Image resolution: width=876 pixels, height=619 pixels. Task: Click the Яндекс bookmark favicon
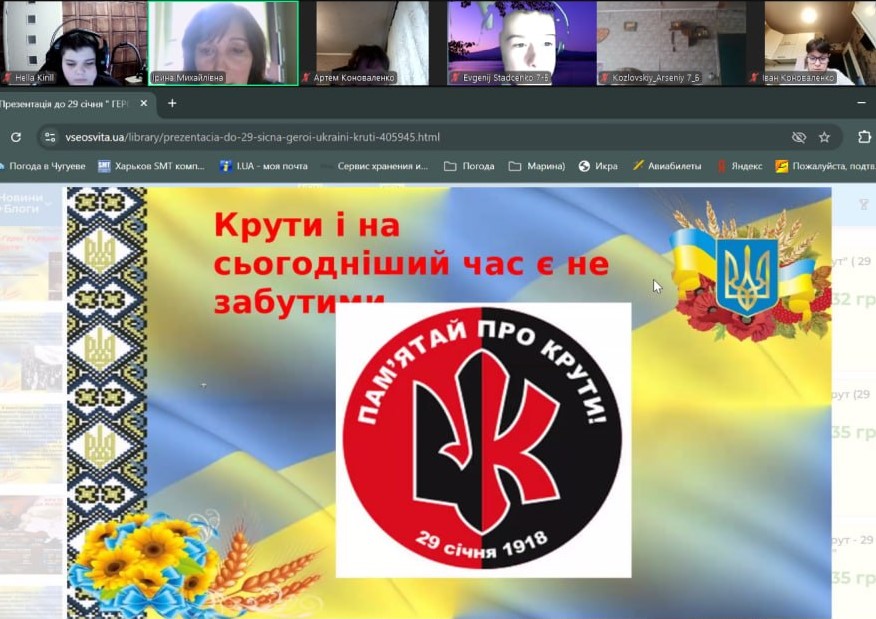point(722,166)
